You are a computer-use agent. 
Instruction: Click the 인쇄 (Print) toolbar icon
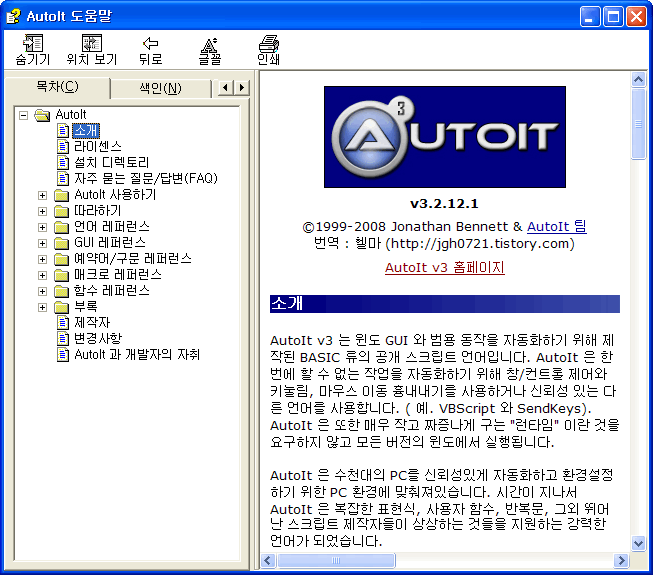click(x=269, y=43)
